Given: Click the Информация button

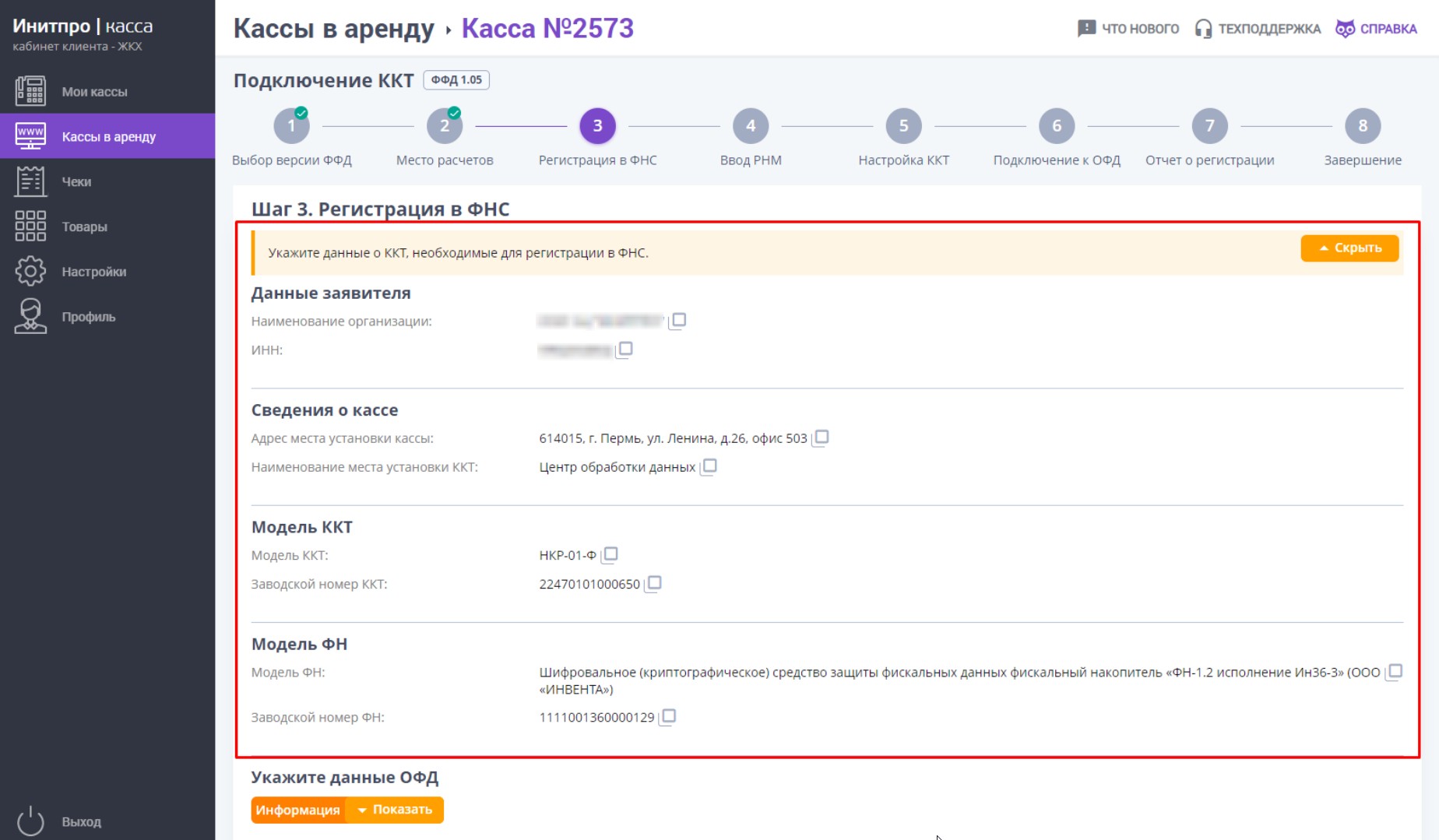Looking at the screenshot, I should [x=298, y=810].
